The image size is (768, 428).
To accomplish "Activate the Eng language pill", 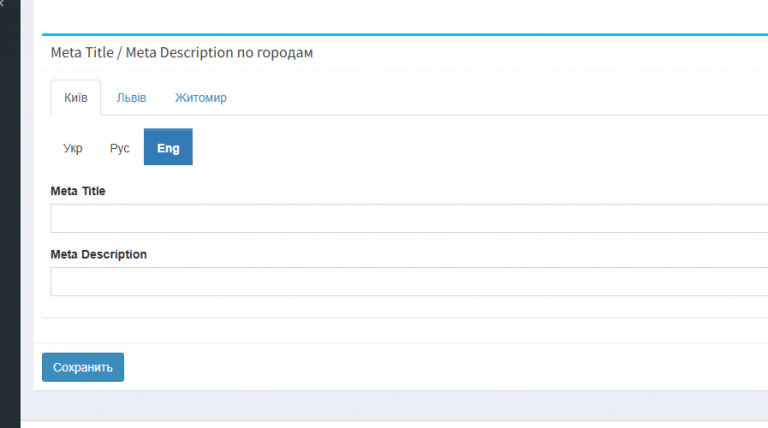I will point(168,147).
